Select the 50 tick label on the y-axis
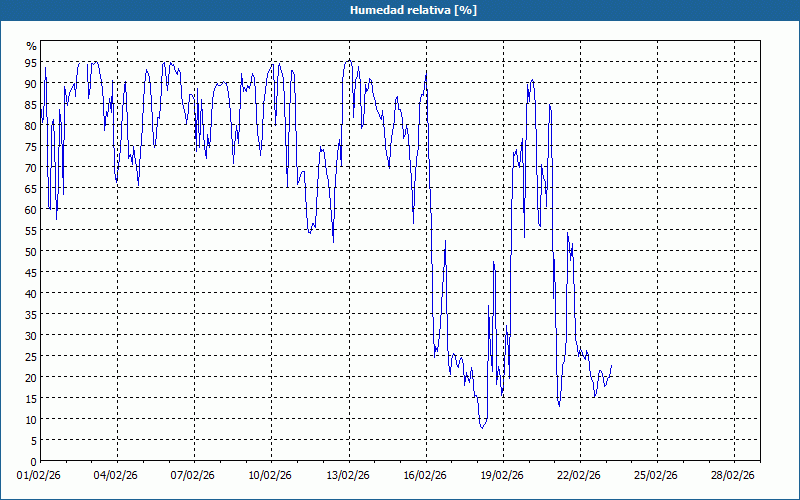This screenshot has width=800, height=500. pos(31,252)
